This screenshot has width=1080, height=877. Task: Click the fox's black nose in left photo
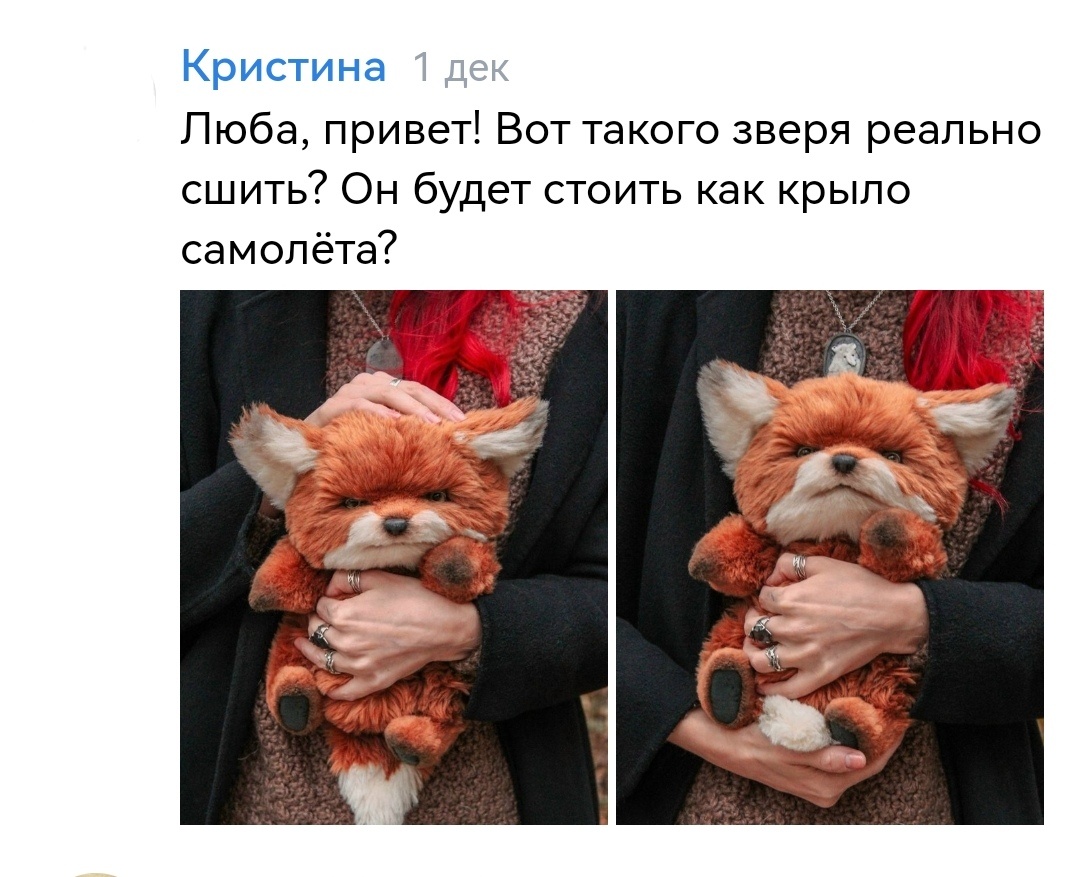pyautogui.click(x=395, y=527)
